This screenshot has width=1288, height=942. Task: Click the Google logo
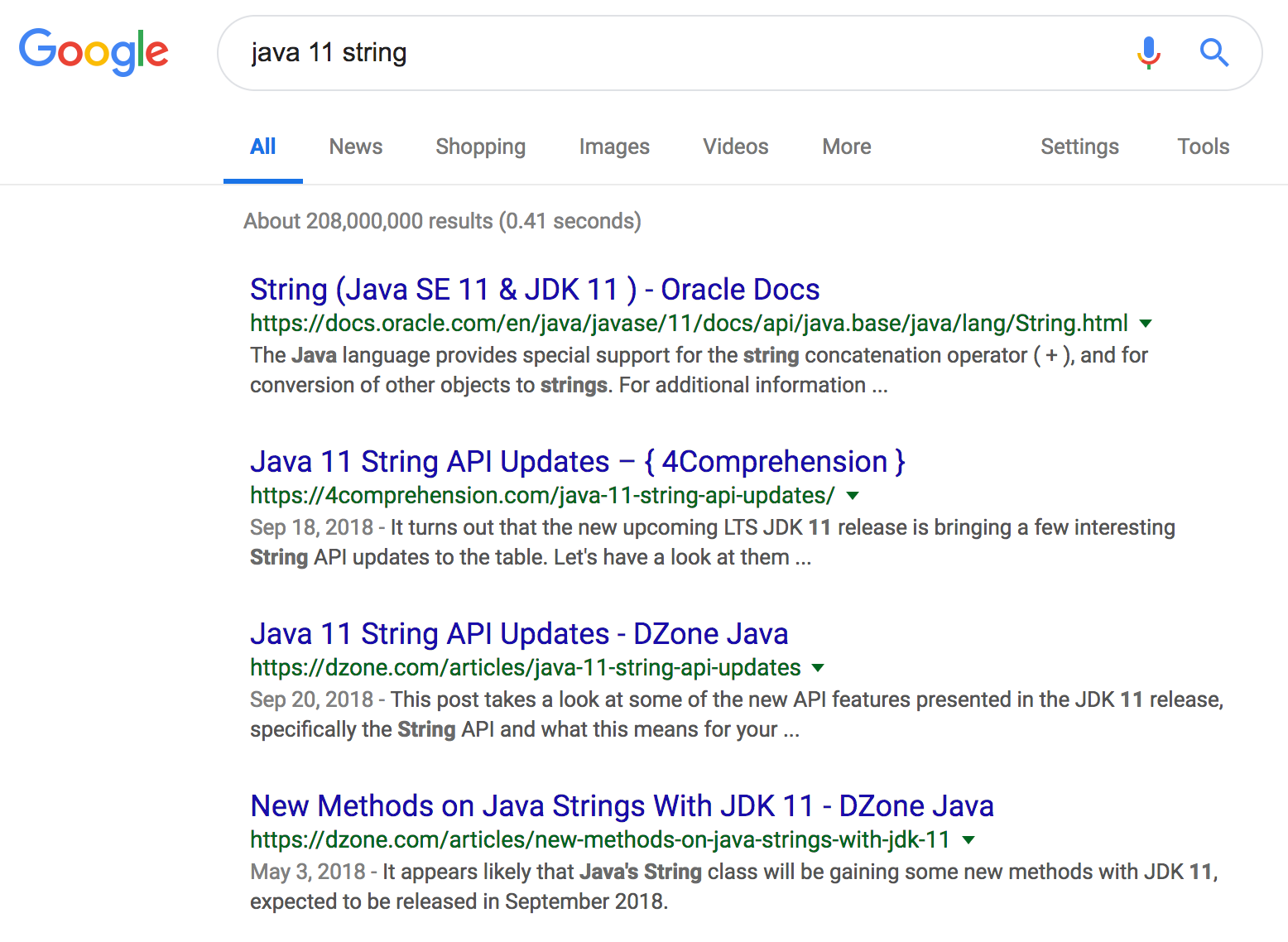(x=94, y=51)
